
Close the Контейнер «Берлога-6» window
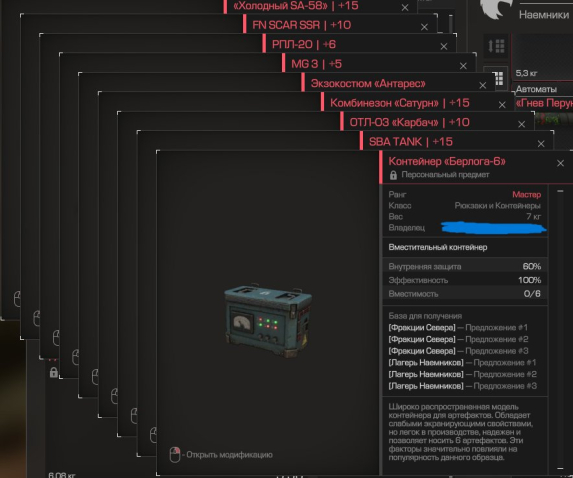point(560,163)
